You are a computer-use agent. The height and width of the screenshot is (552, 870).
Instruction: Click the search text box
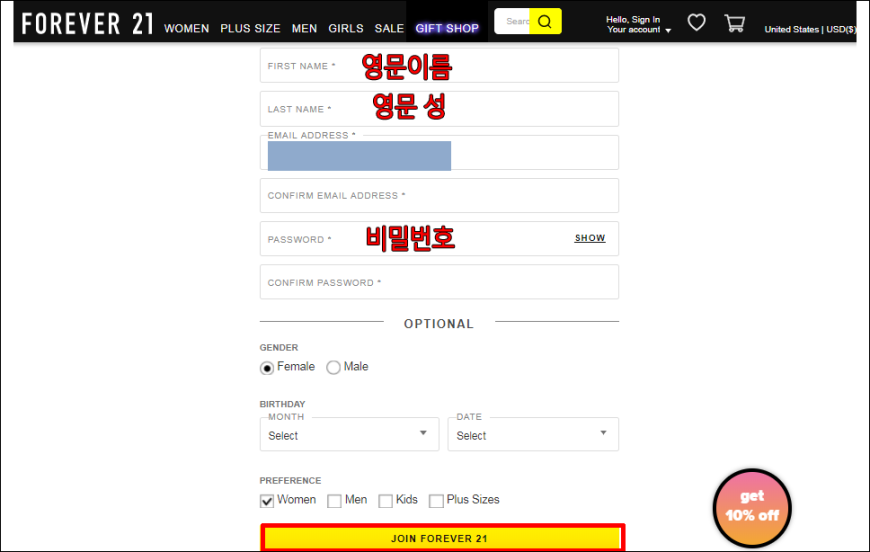click(512, 21)
